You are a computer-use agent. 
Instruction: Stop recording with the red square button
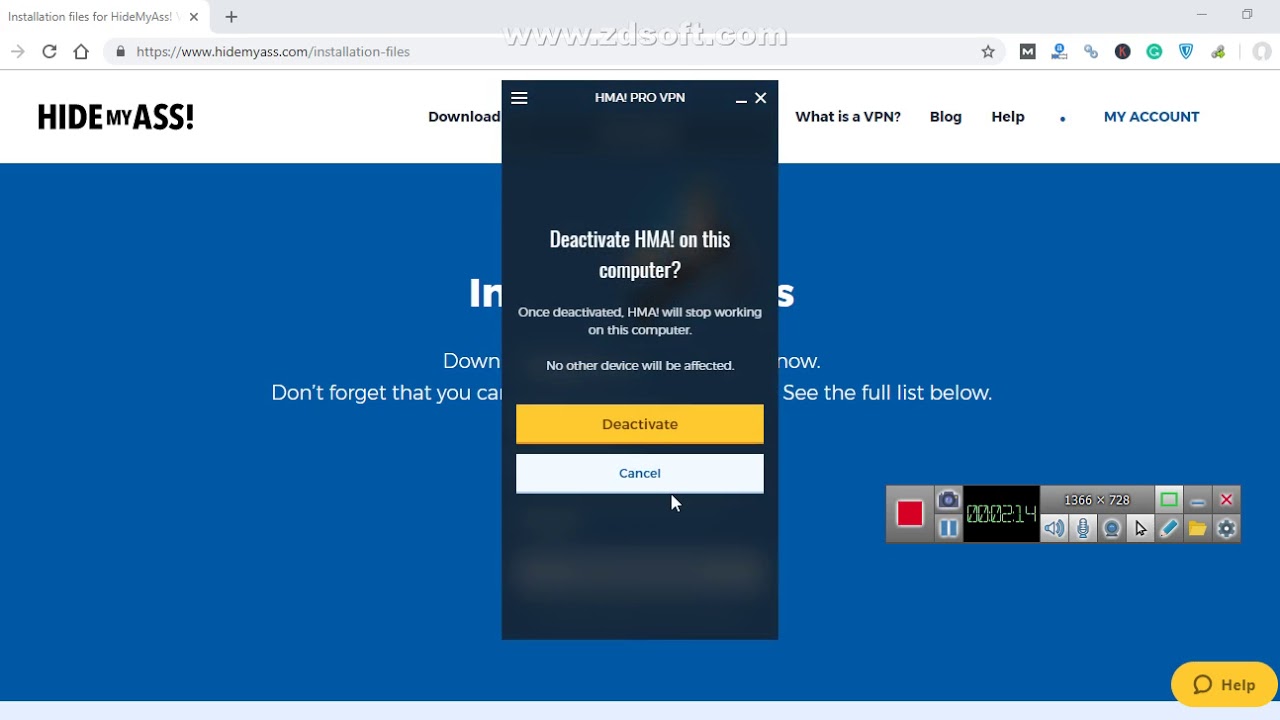tap(910, 514)
